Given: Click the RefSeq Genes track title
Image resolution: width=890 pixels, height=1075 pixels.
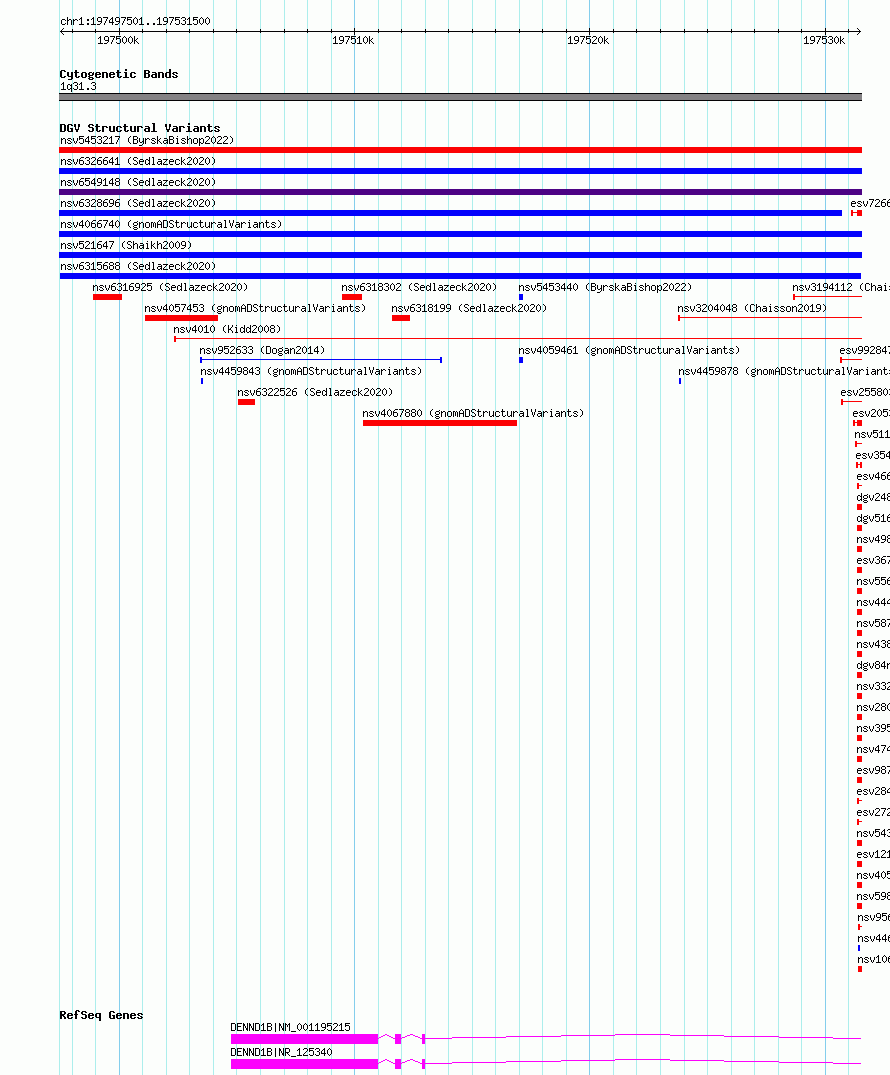Looking at the screenshot, I should coord(101,1015).
